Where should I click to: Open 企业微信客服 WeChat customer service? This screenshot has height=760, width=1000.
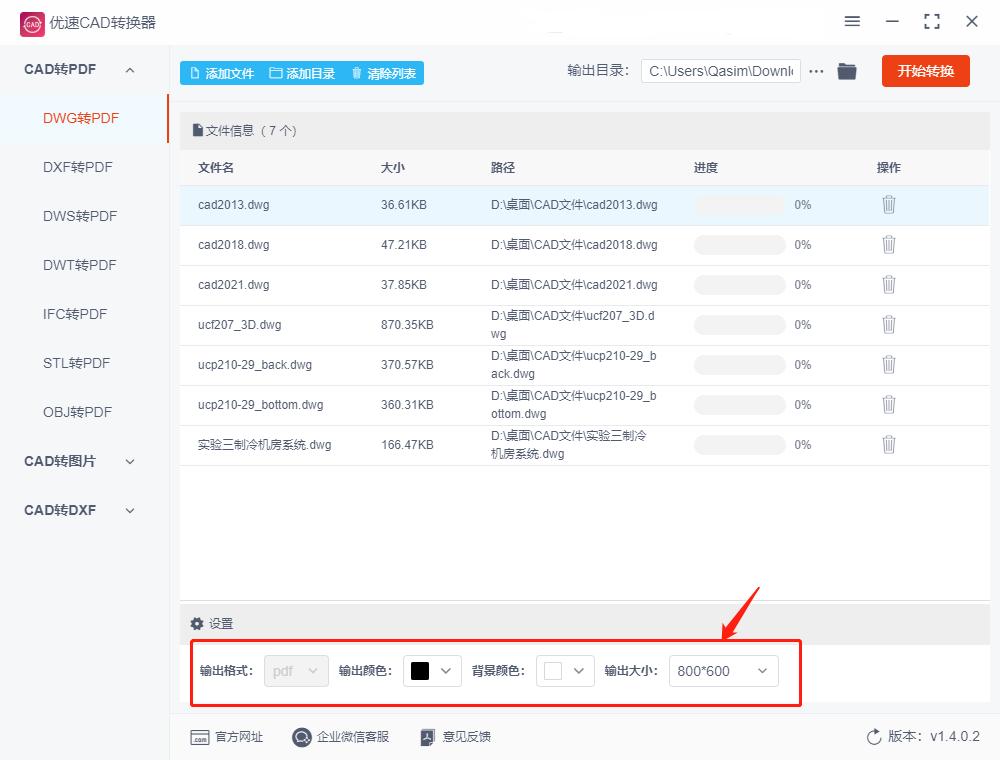point(301,737)
